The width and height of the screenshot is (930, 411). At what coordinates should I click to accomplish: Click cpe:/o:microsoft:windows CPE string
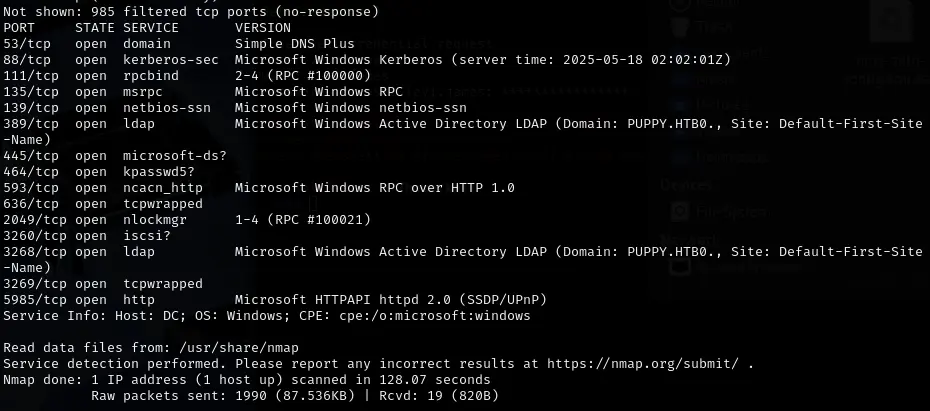tap(435, 316)
